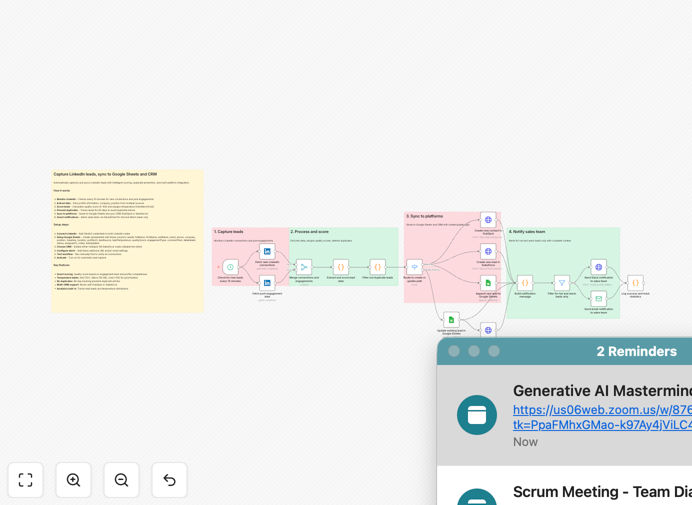
Task: Select the Extract and enrich lead data code node
Action: click(x=341, y=267)
